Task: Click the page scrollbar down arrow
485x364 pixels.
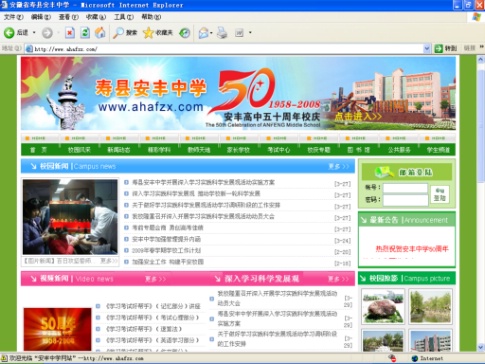Action: [x=481, y=347]
